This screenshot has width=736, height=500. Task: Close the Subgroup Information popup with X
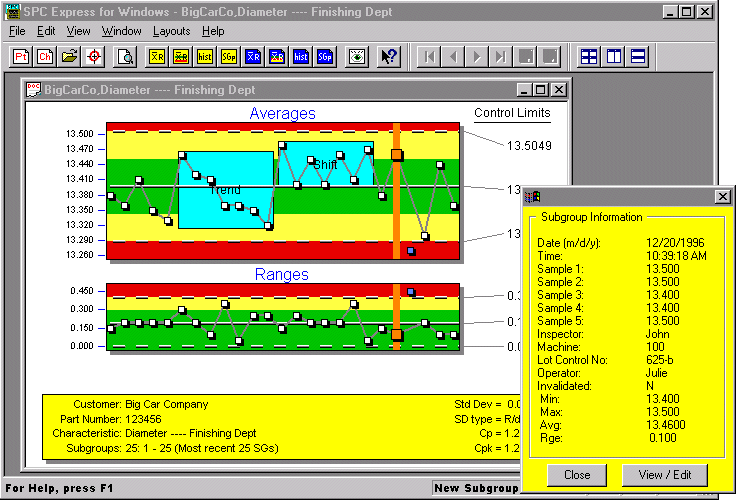pos(721,197)
